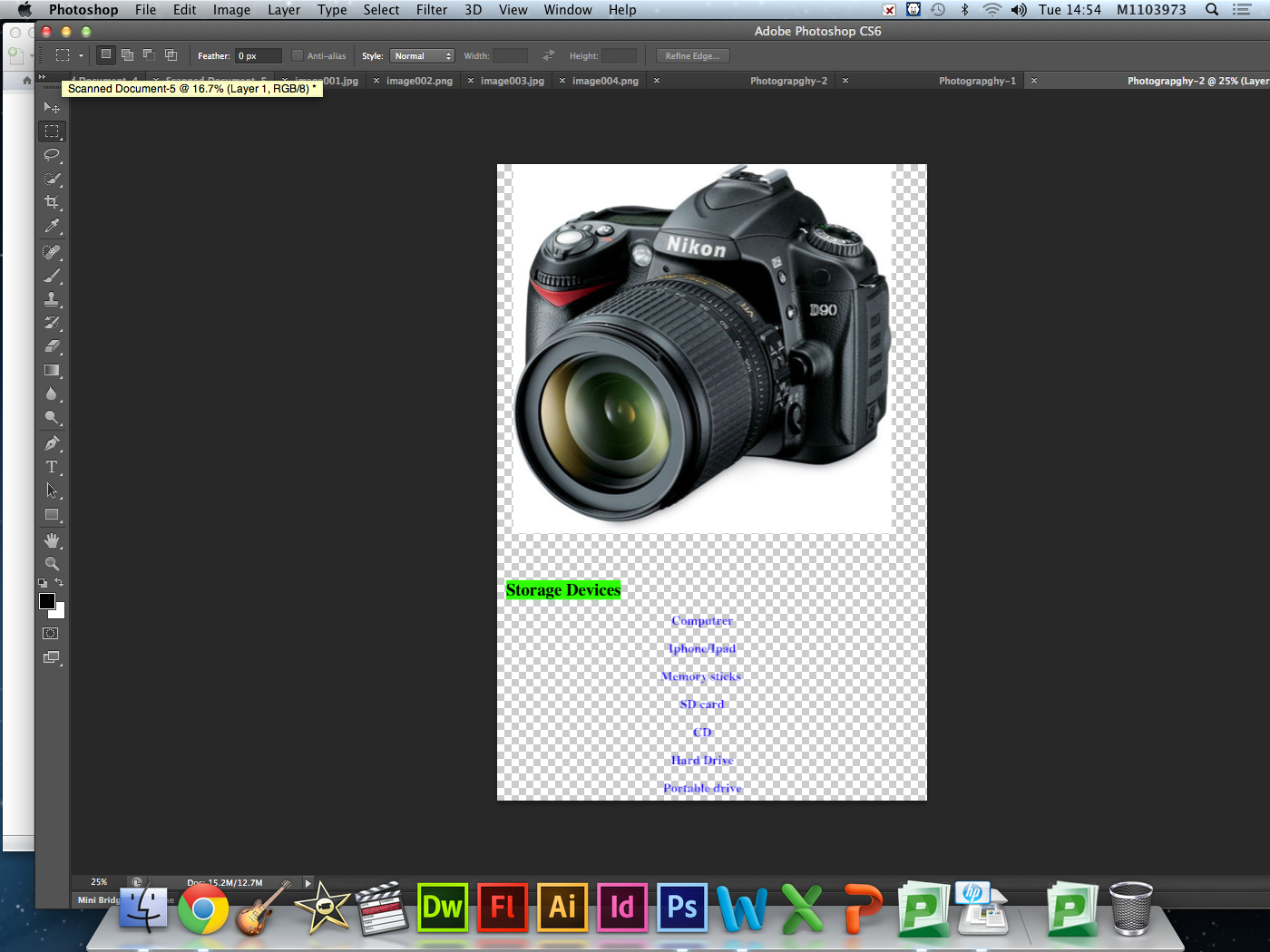Open Google Chrome from the dock
This screenshot has height=952, width=1270.
click(203, 909)
